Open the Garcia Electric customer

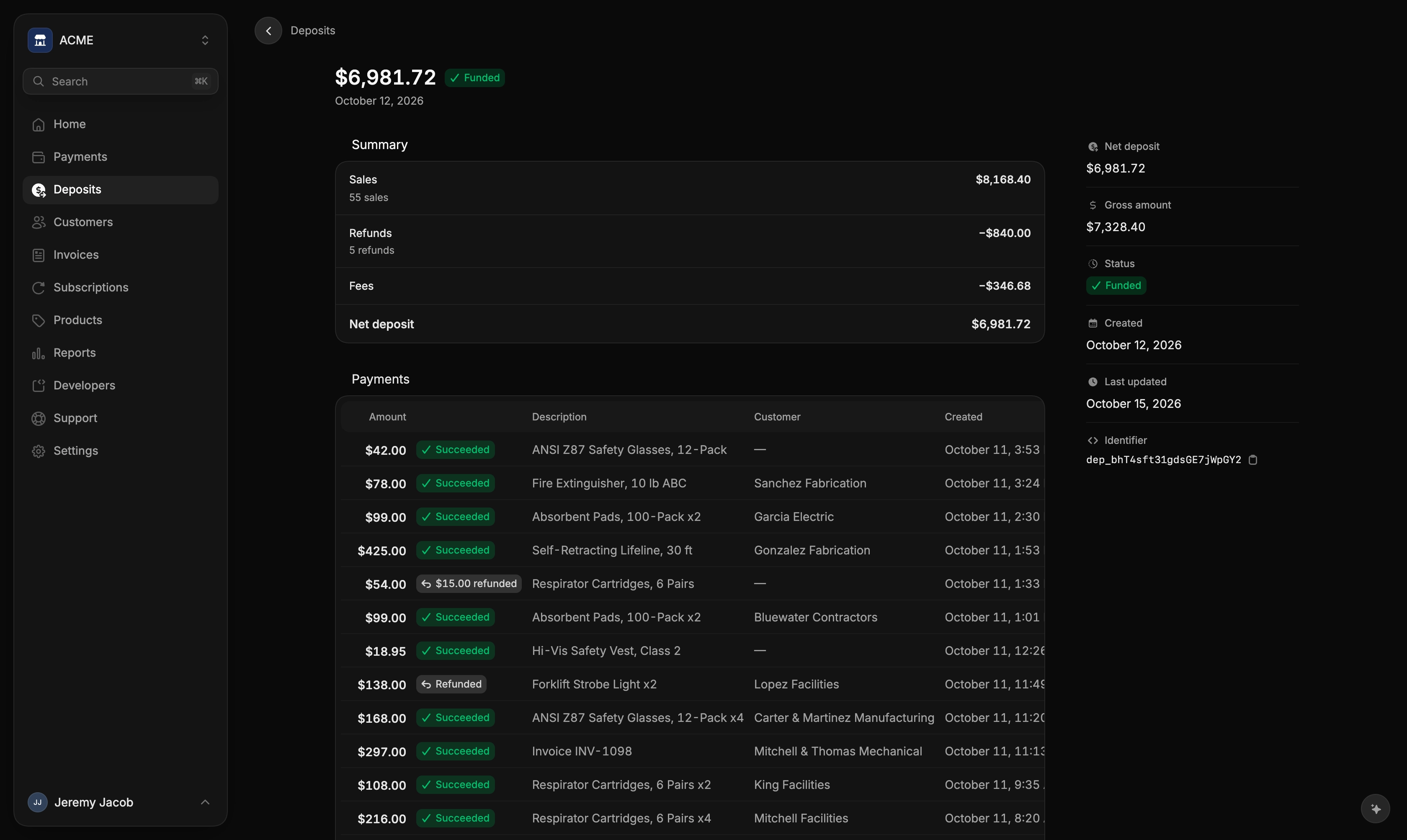[794, 517]
